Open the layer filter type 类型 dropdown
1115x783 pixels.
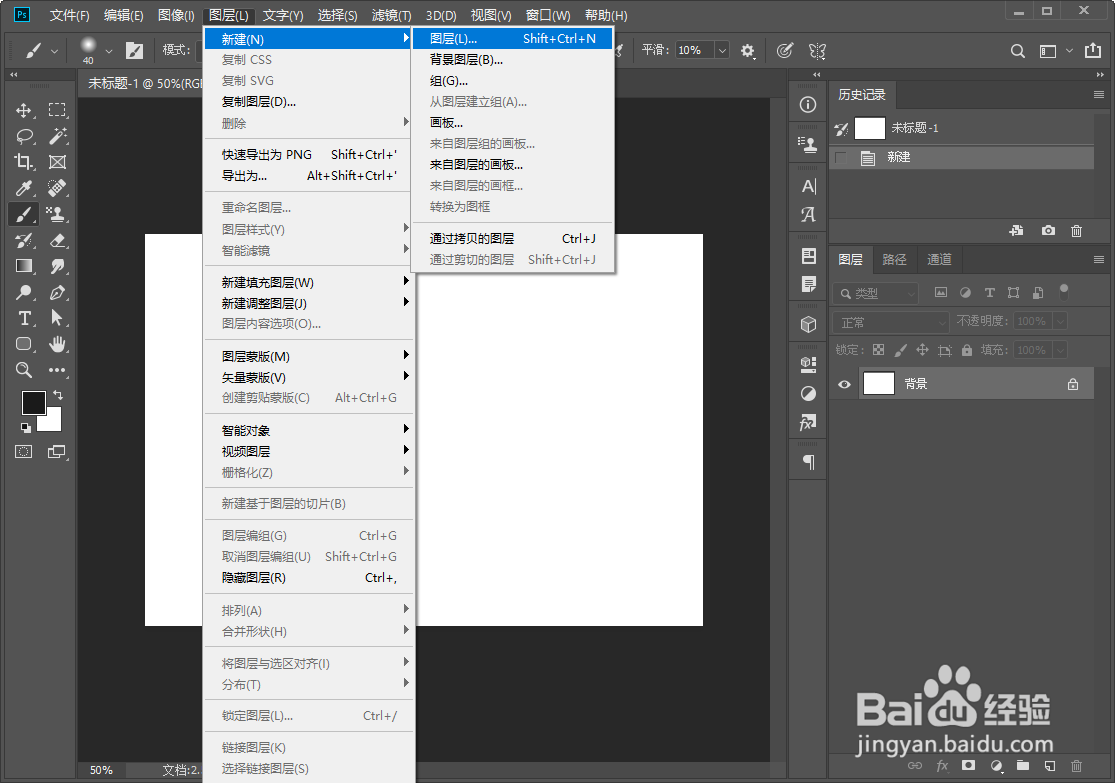tap(876, 293)
